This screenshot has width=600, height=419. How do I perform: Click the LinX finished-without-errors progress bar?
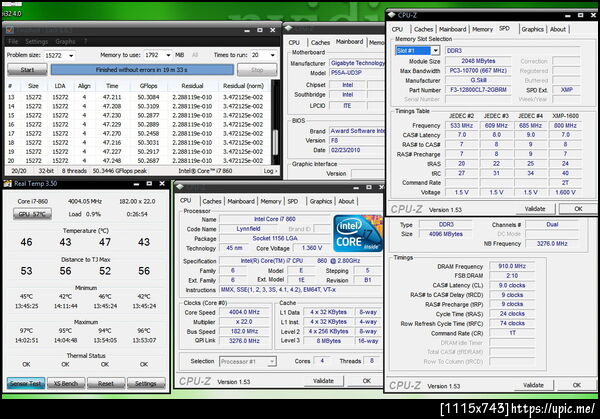[x=142, y=70]
